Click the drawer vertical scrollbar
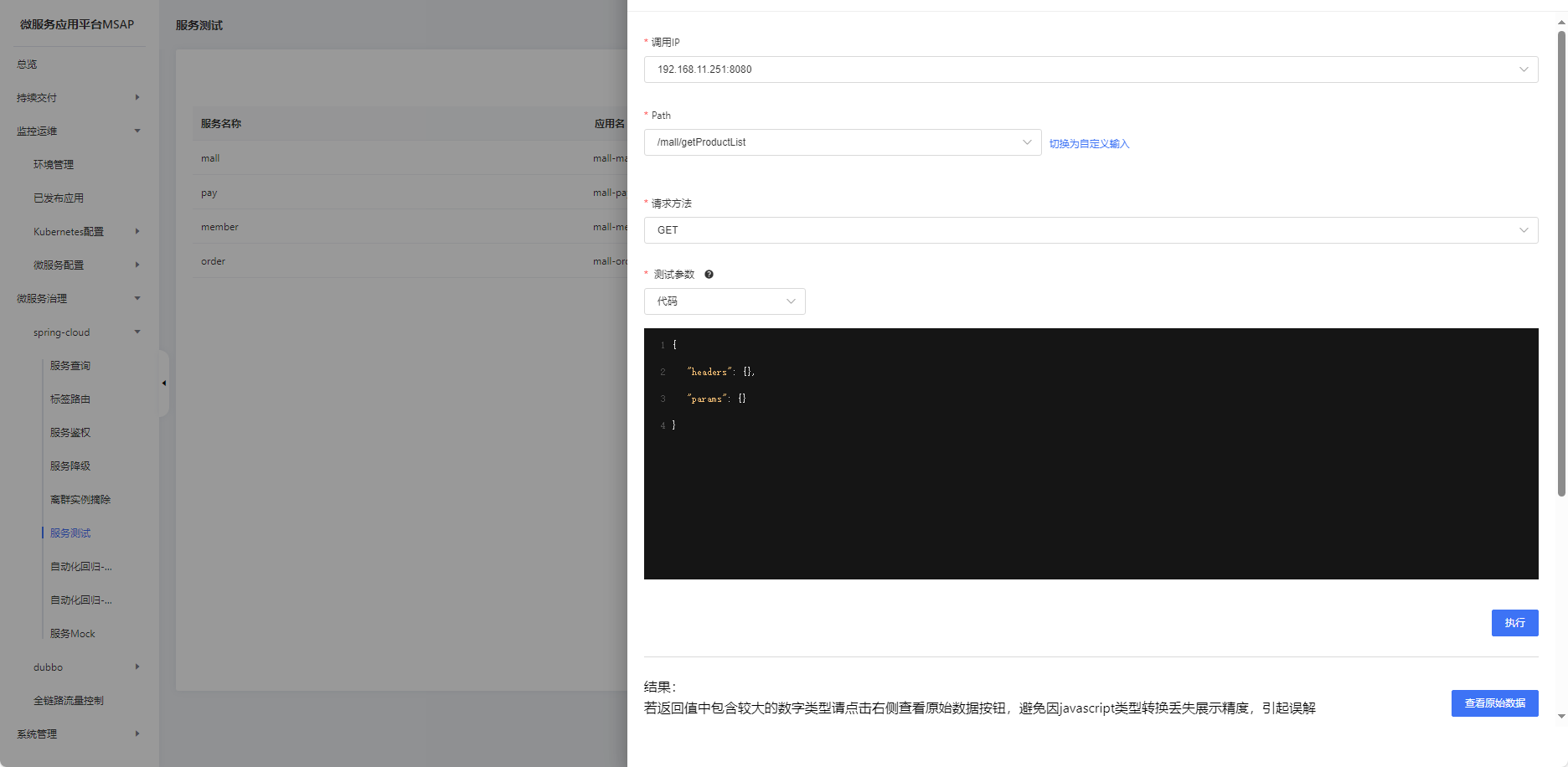1568x767 pixels. [x=1561, y=264]
